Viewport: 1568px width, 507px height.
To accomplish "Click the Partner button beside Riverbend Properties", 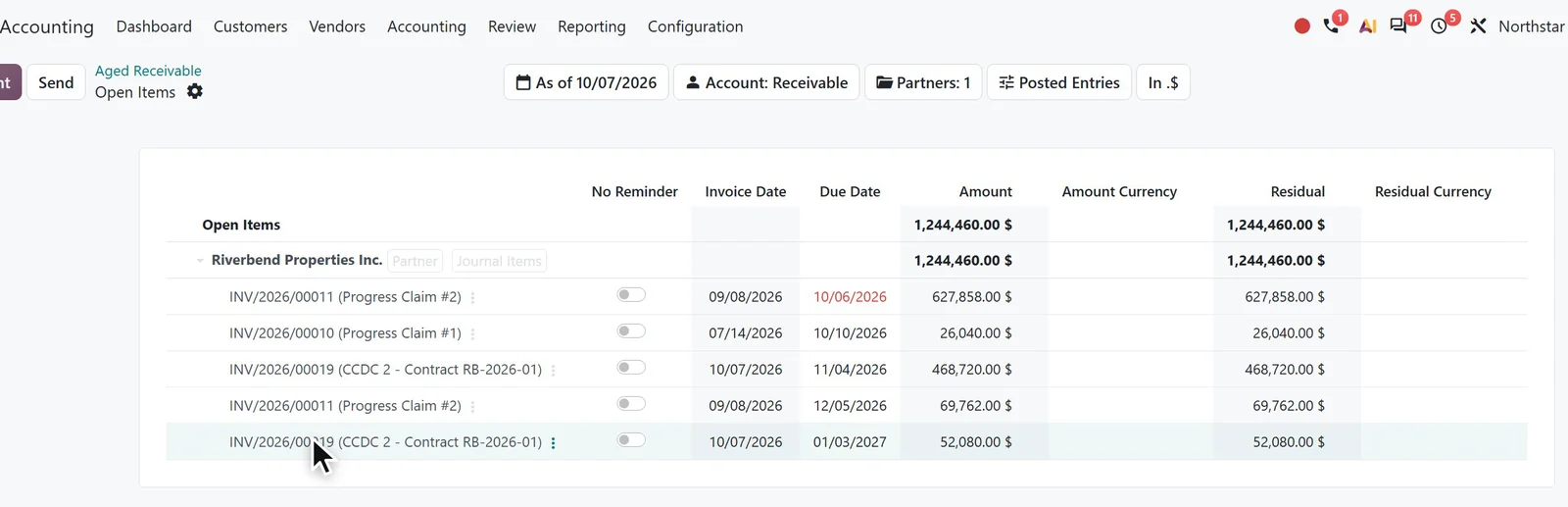I will pyautogui.click(x=416, y=261).
